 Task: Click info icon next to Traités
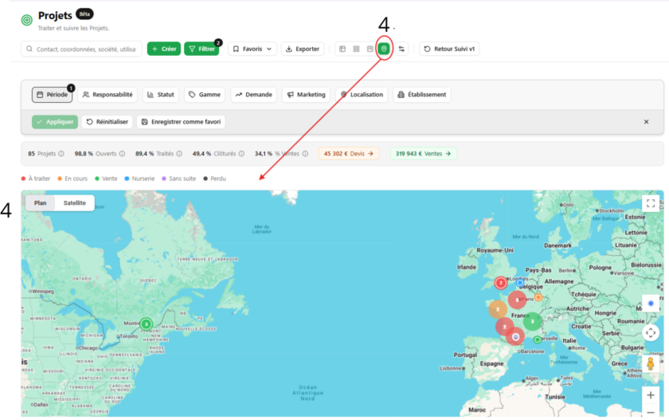(x=179, y=154)
